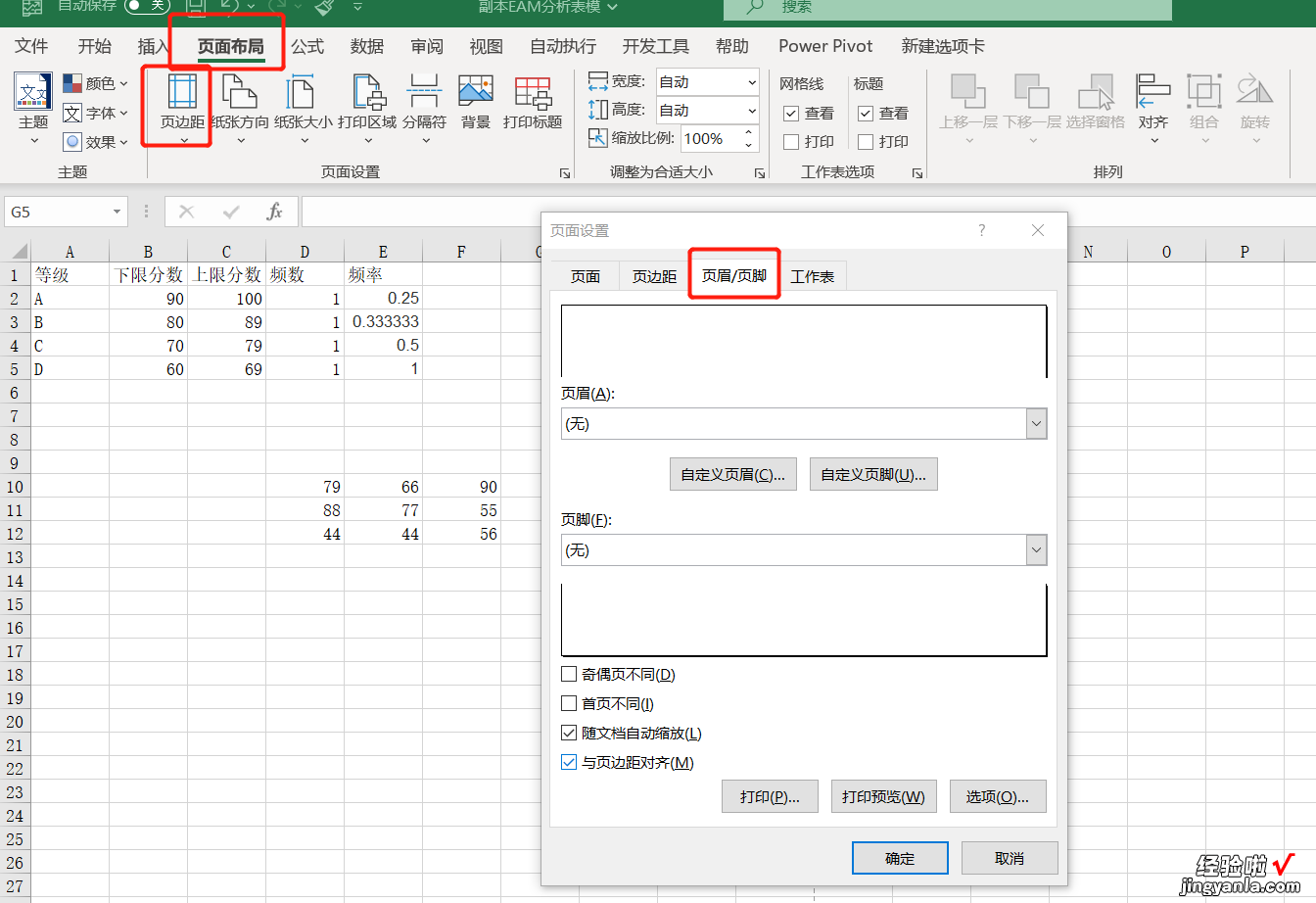Image resolution: width=1316 pixels, height=903 pixels.
Task: Switch to the Power Pivot tab
Action: pos(826,46)
